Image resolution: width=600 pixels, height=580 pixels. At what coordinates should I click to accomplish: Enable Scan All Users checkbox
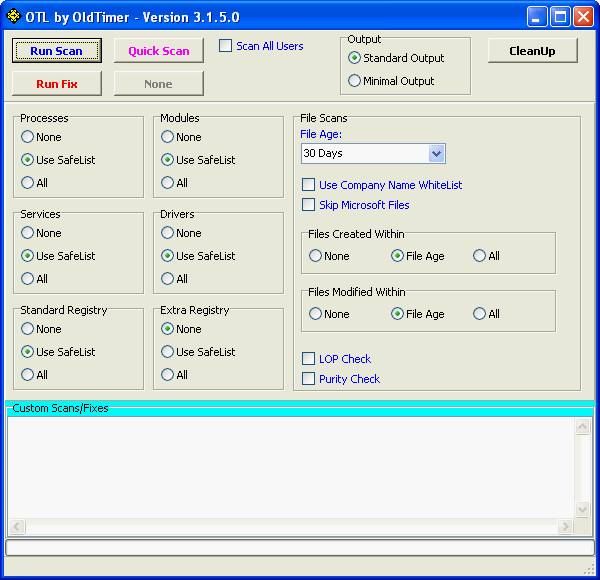[x=225, y=46]
